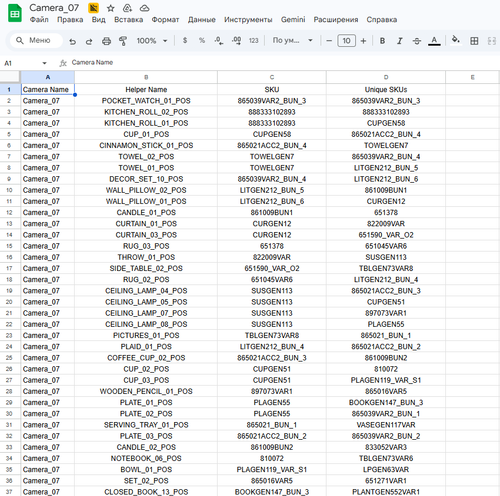Open the borders tool
500x496 pixels.
(474, 41)
